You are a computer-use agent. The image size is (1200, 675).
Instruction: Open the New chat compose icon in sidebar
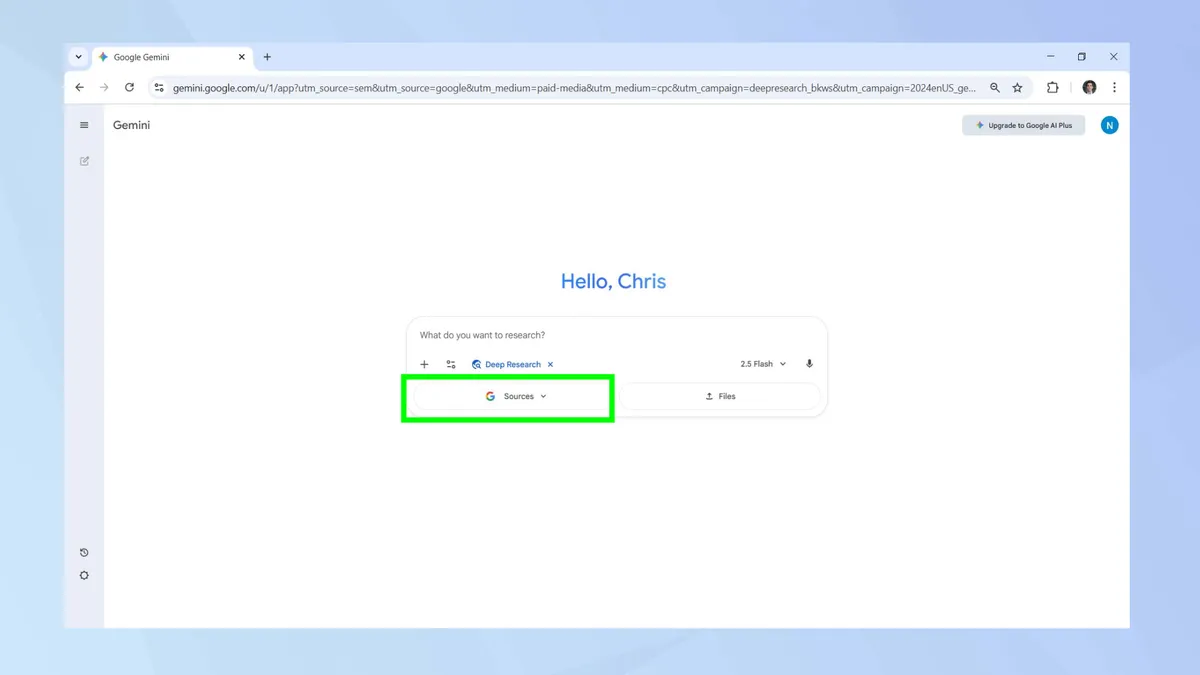84,160
